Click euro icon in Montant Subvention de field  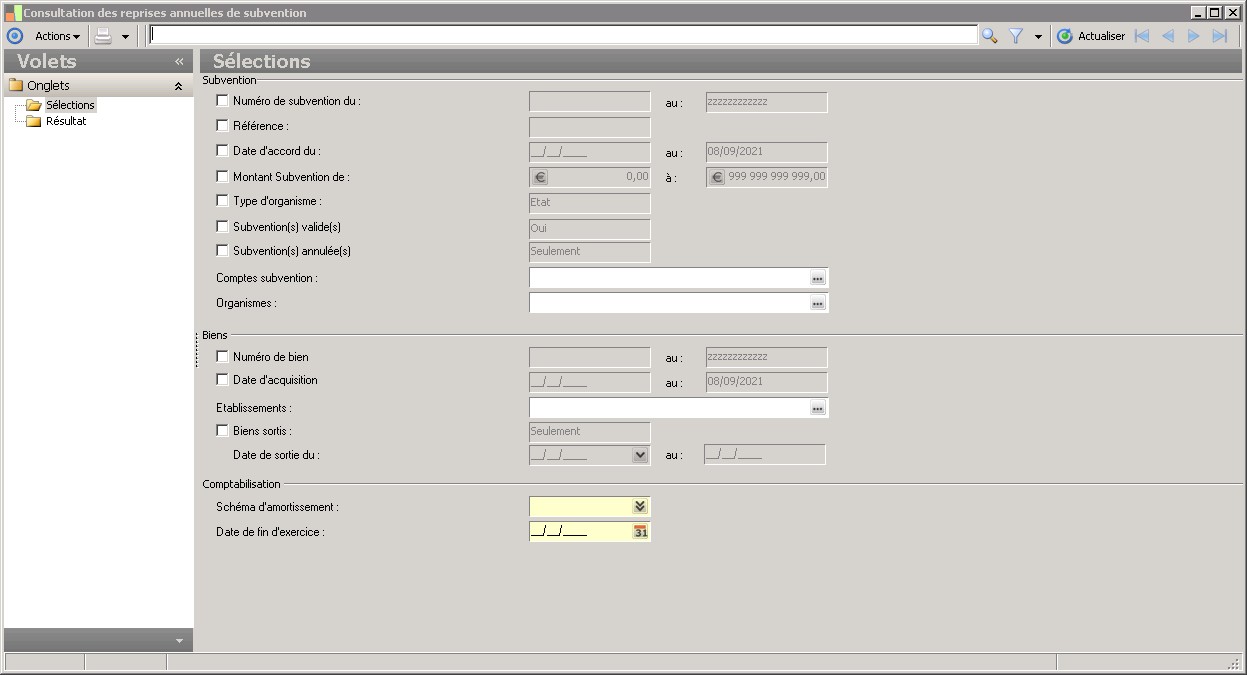(x=540, y=177)
